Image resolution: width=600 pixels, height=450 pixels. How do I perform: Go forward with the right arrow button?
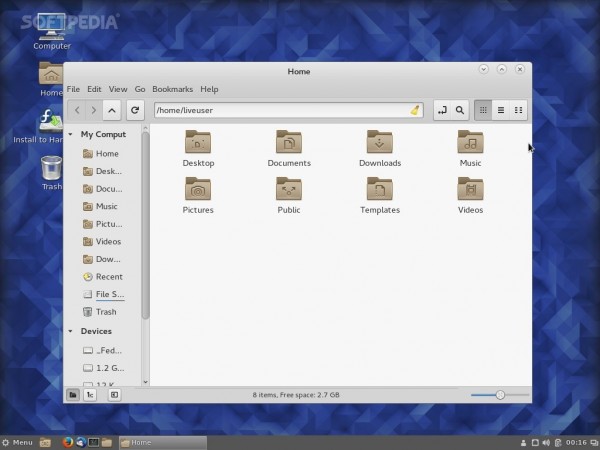(94, 110)
